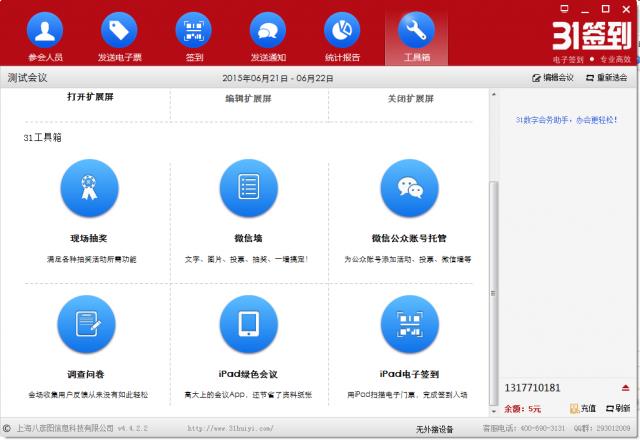The height and width of the screenshot is (440, 640).
Task: Click the 上海八彦图信息科技有限公司 company name
Action: (x=65, y=428)
